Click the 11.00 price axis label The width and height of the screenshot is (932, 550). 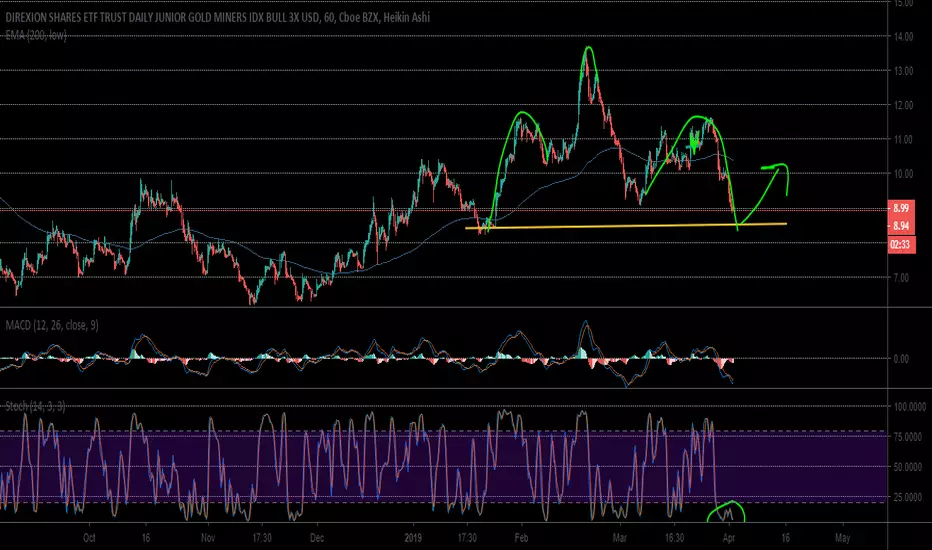pos(904,140)
